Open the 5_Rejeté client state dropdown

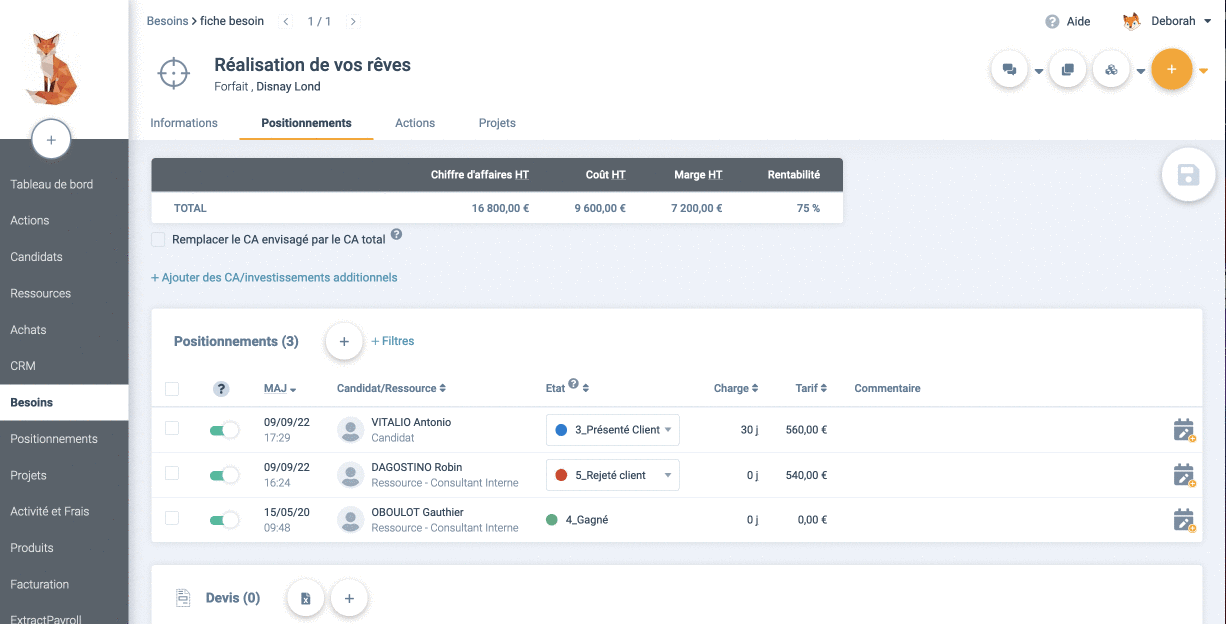pyautogui.click(x=613, y=475)
